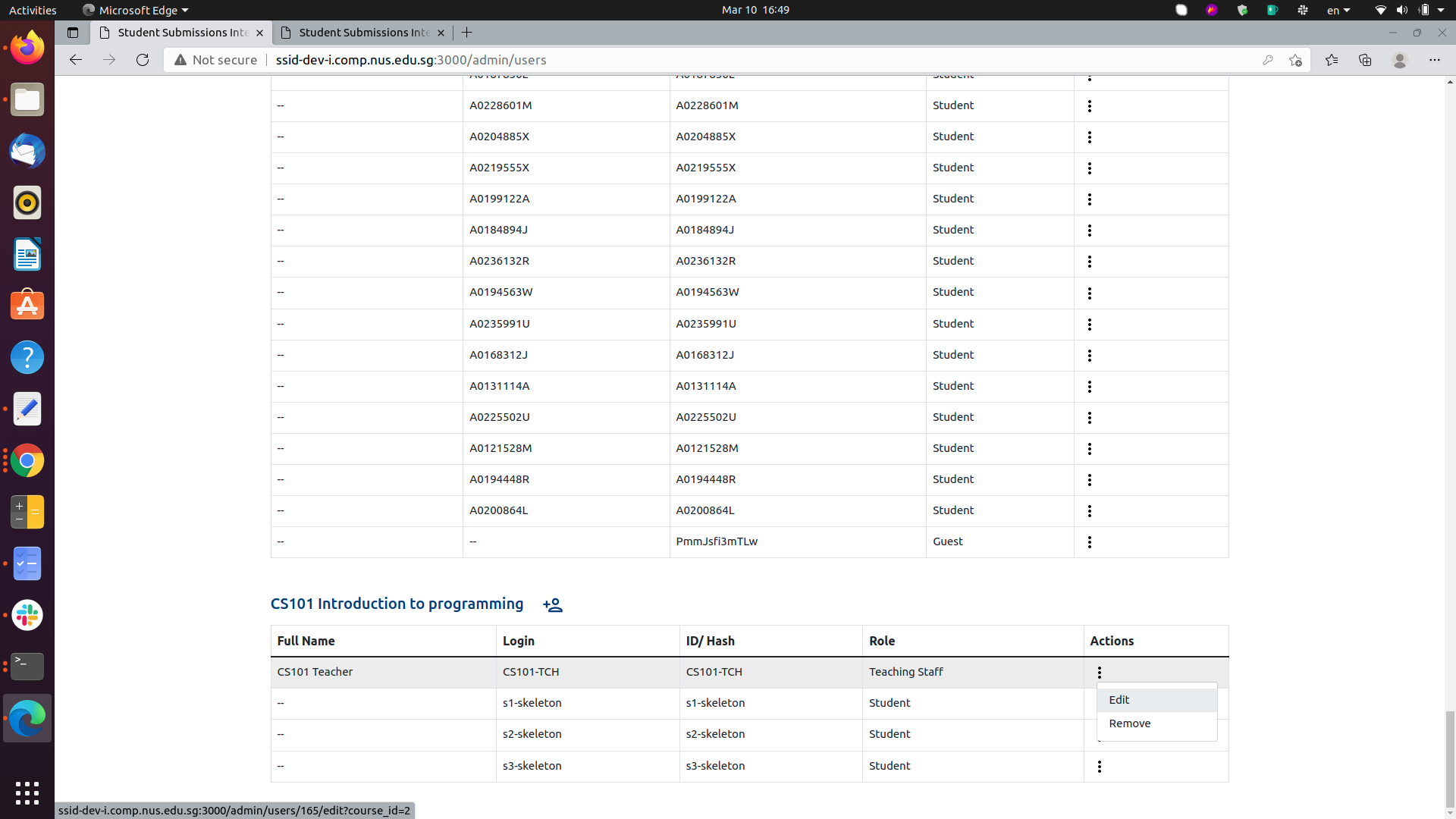Open actions menu for Guest PmmJsfi3mTLw
The image size is (1456, 819).
tap(1089, 541)
